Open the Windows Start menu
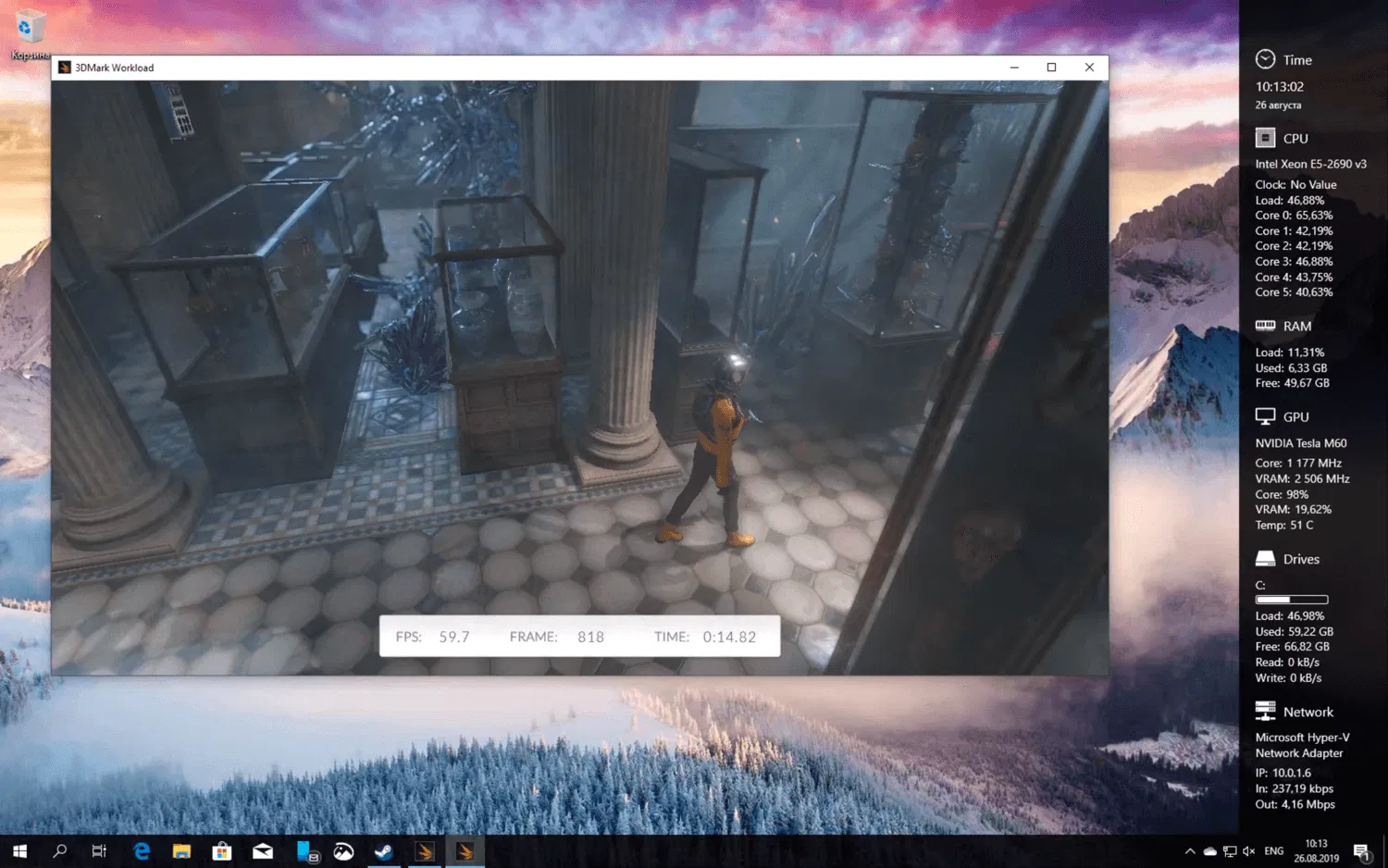This screenshot has width=1388, height=868. pyautogui.click(x=19, y=851)
